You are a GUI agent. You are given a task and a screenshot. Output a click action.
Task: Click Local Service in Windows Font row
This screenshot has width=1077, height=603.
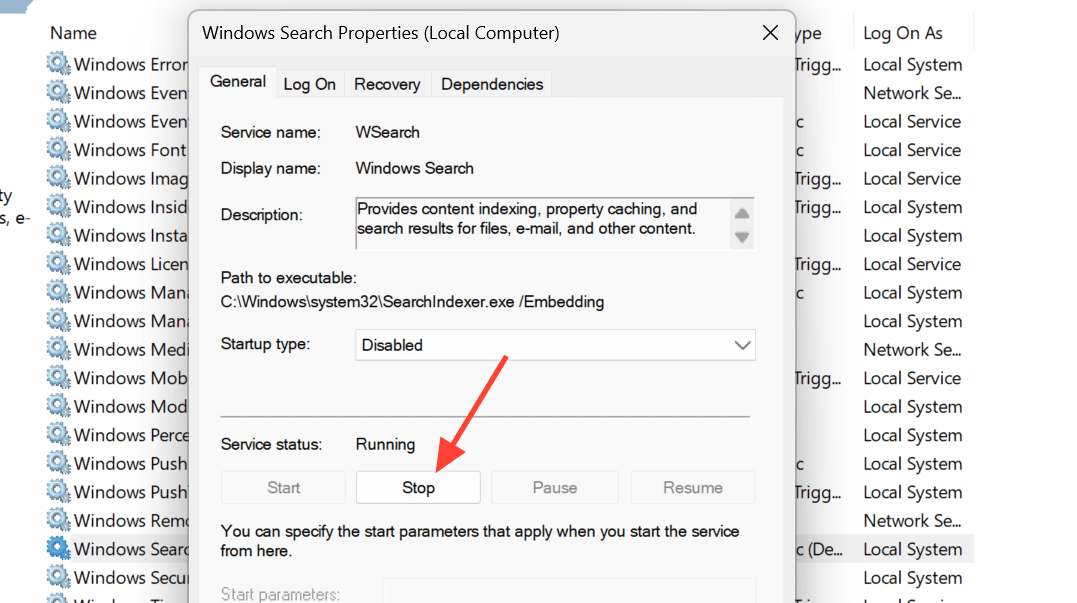pos(912,150)
